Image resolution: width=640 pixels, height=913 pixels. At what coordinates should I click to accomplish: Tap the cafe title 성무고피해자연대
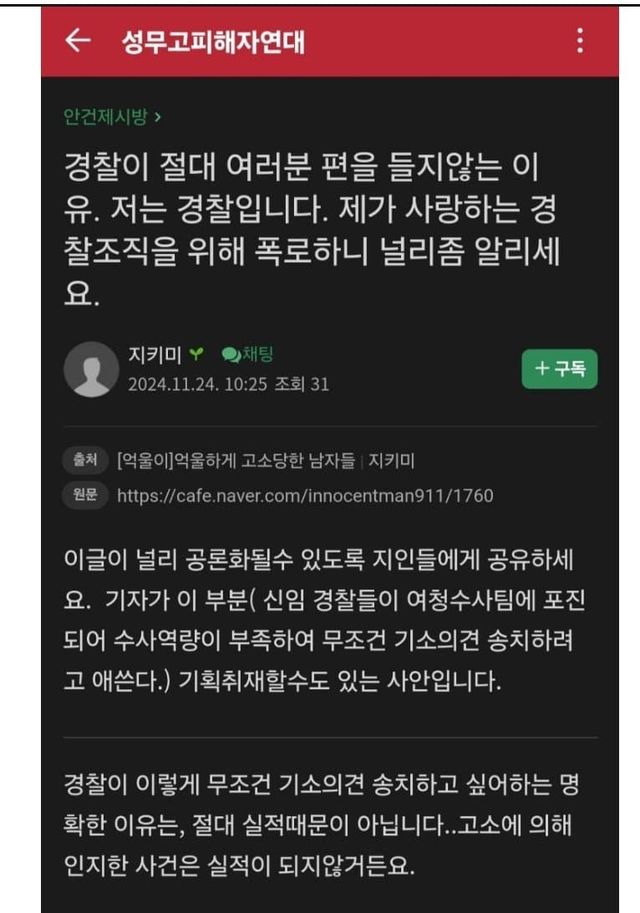pos(213,41)
